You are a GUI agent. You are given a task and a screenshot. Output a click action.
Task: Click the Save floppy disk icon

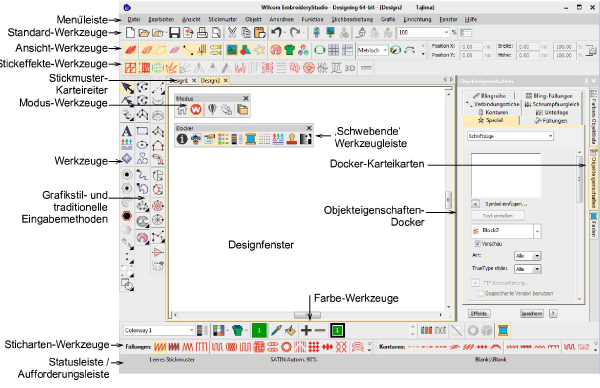(x=174, y=33)
